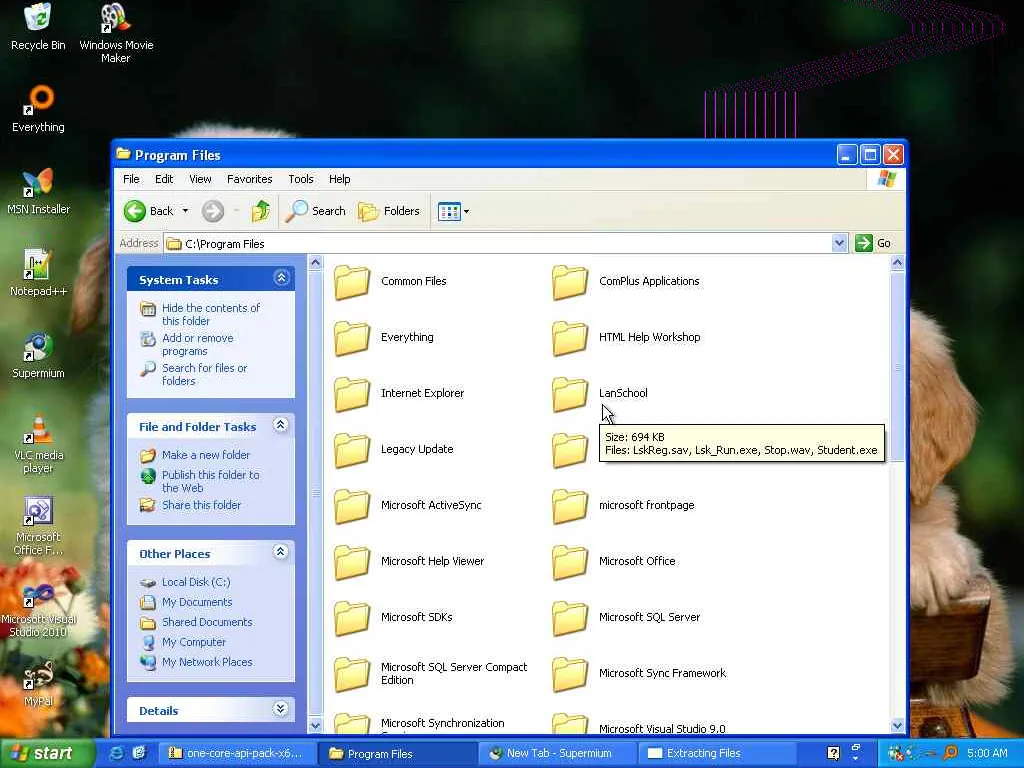
Task: Open the Edit menu
Action: pyautogui.click(x=164, y=179)
